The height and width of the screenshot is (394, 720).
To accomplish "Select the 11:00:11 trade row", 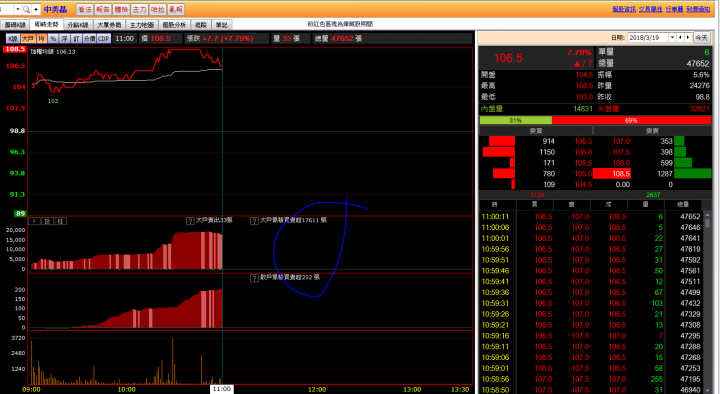I will [x=591, y=216].
